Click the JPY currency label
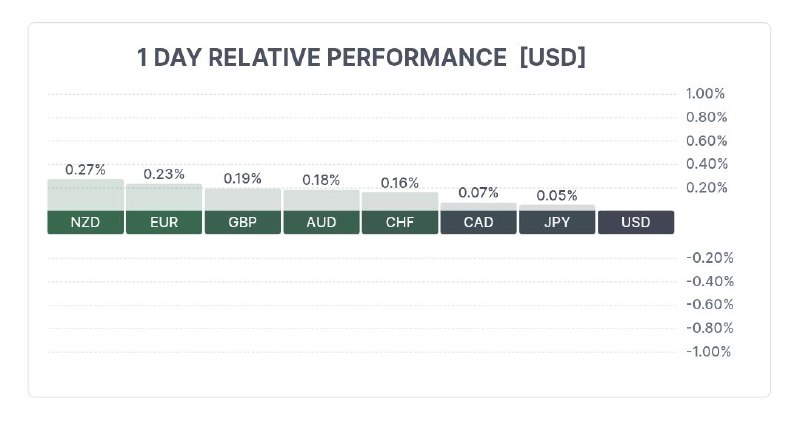The height and width of the screenshot is (421, 800). tap(557, 222)
